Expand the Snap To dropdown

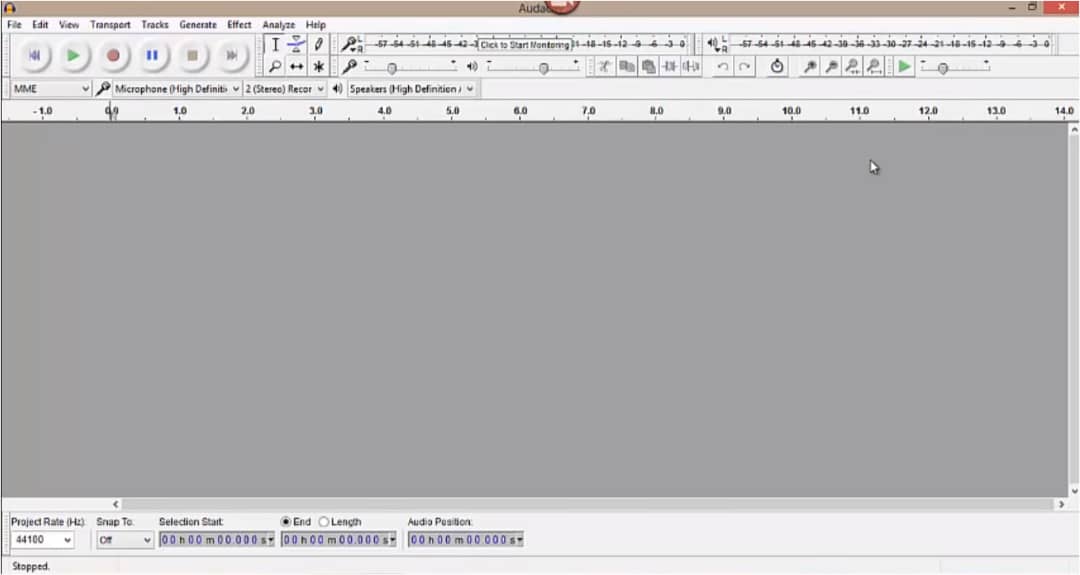(125, 540)
